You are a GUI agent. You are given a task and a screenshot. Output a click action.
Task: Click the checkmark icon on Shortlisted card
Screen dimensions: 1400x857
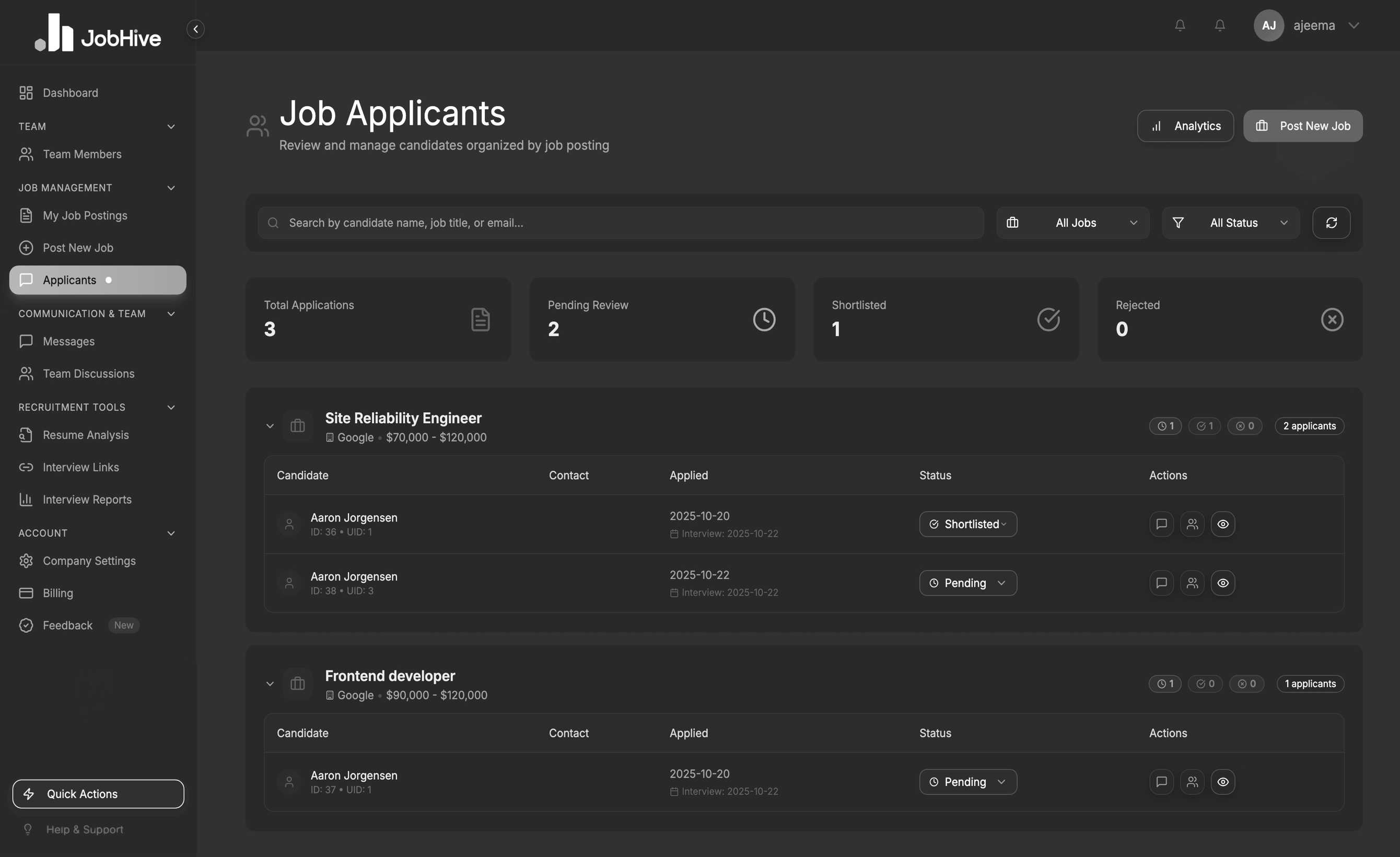click(1048, 319)
